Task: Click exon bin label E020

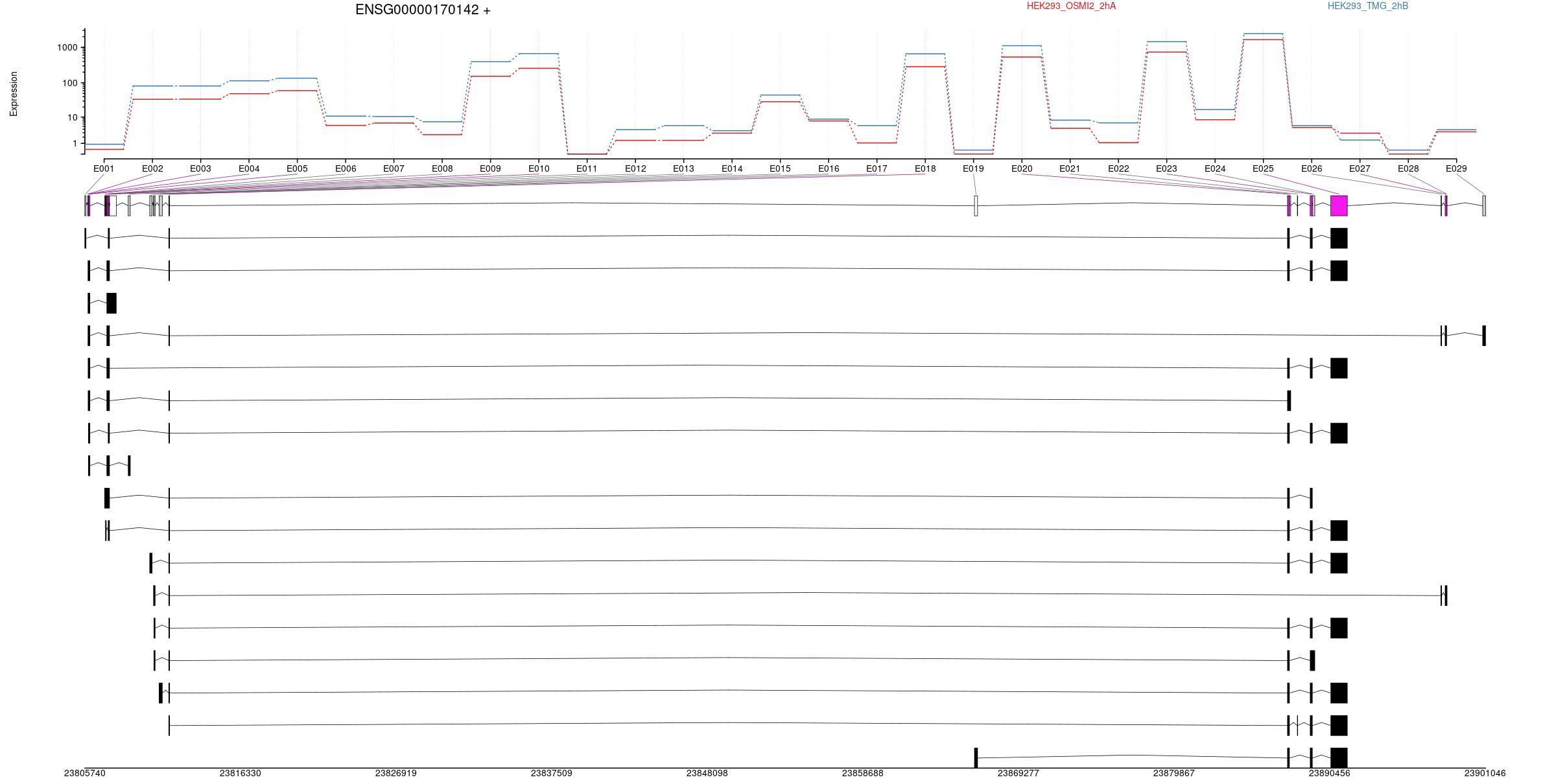Action: 1022,168
